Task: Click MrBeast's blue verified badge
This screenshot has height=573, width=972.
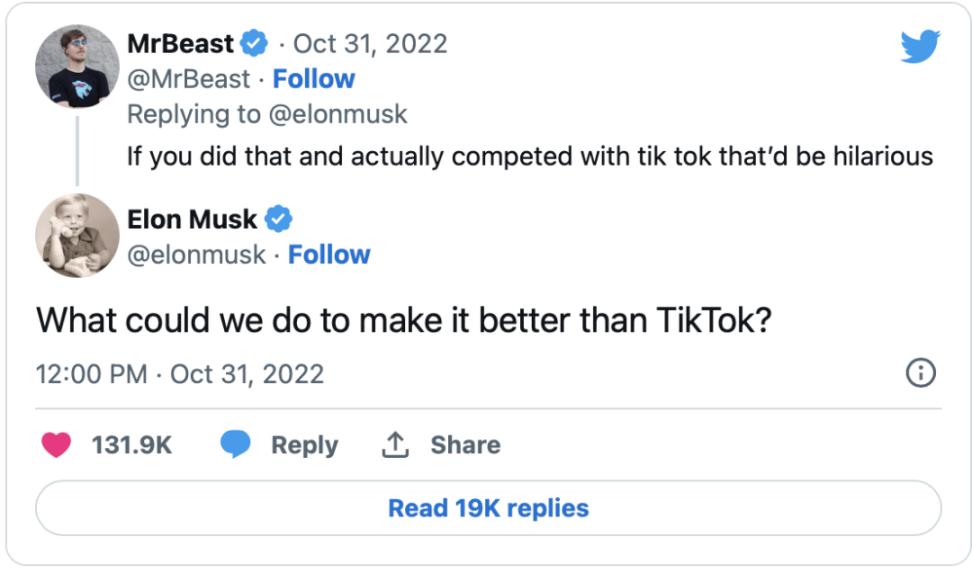Action: [255, 44]
